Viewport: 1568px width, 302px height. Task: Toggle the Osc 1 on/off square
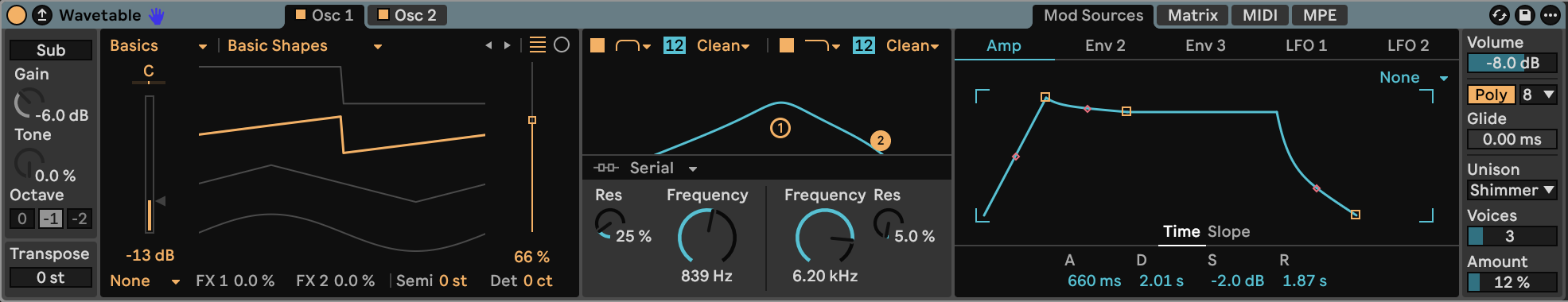click(x=301, y=14)
